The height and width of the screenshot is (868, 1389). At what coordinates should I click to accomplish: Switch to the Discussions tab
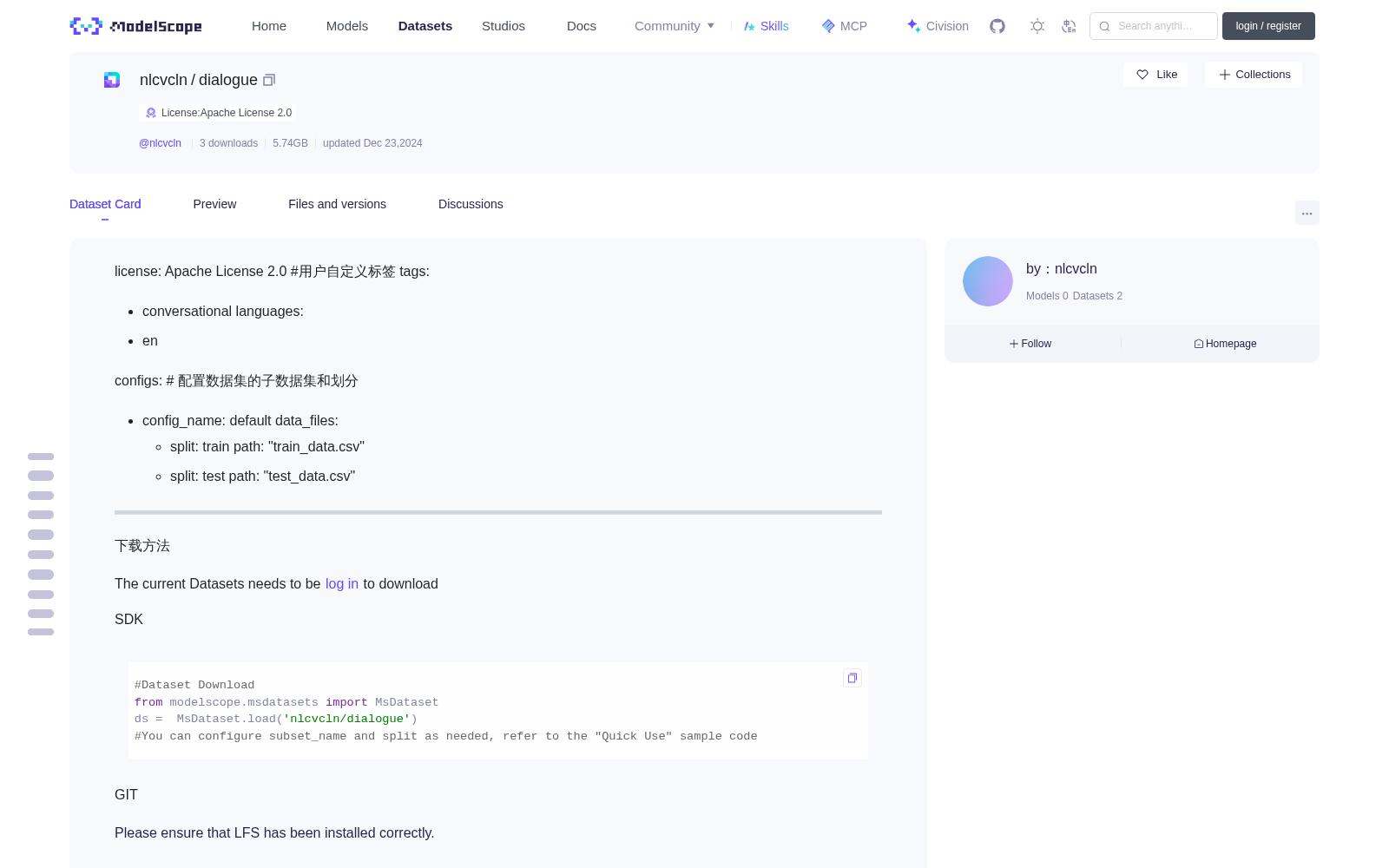pyautogui.click(x=471, y=204)
